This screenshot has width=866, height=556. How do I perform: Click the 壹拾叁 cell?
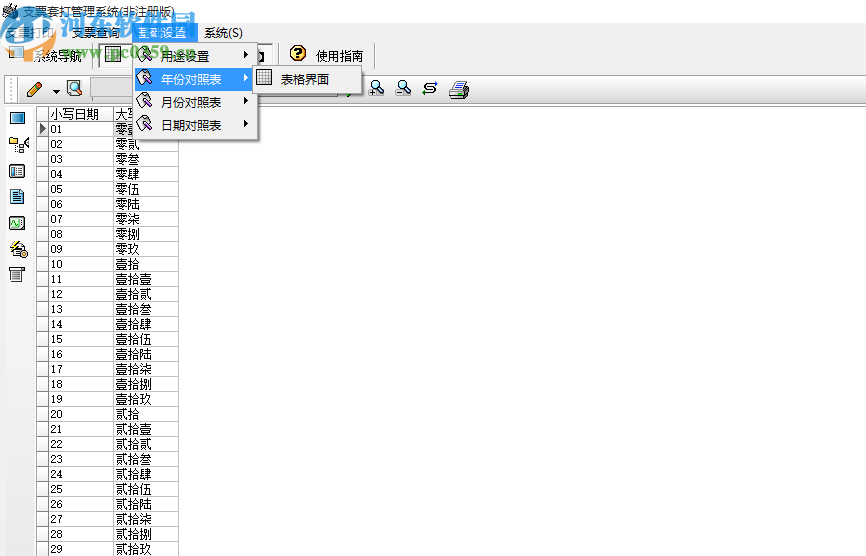tap(146, 309)
